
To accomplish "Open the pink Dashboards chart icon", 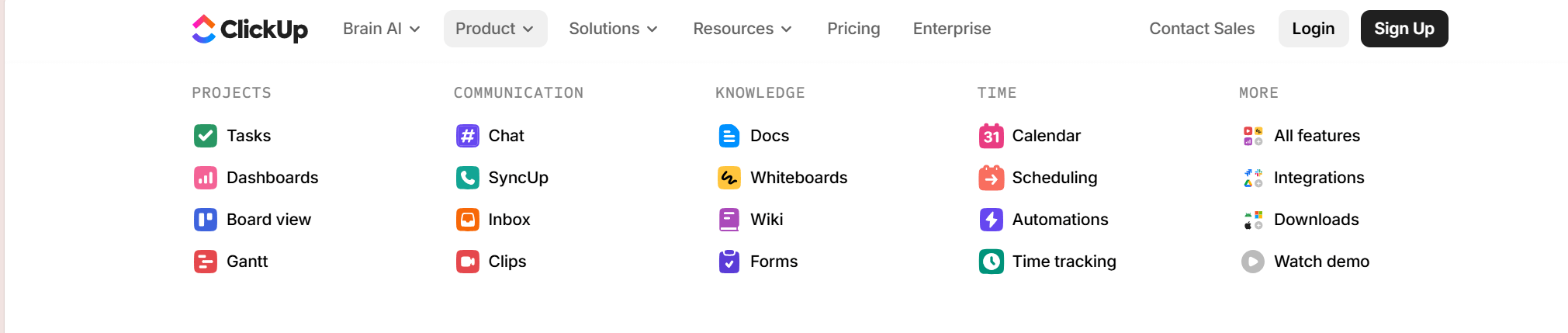I will pyautogui.click(x=206, y=178).
